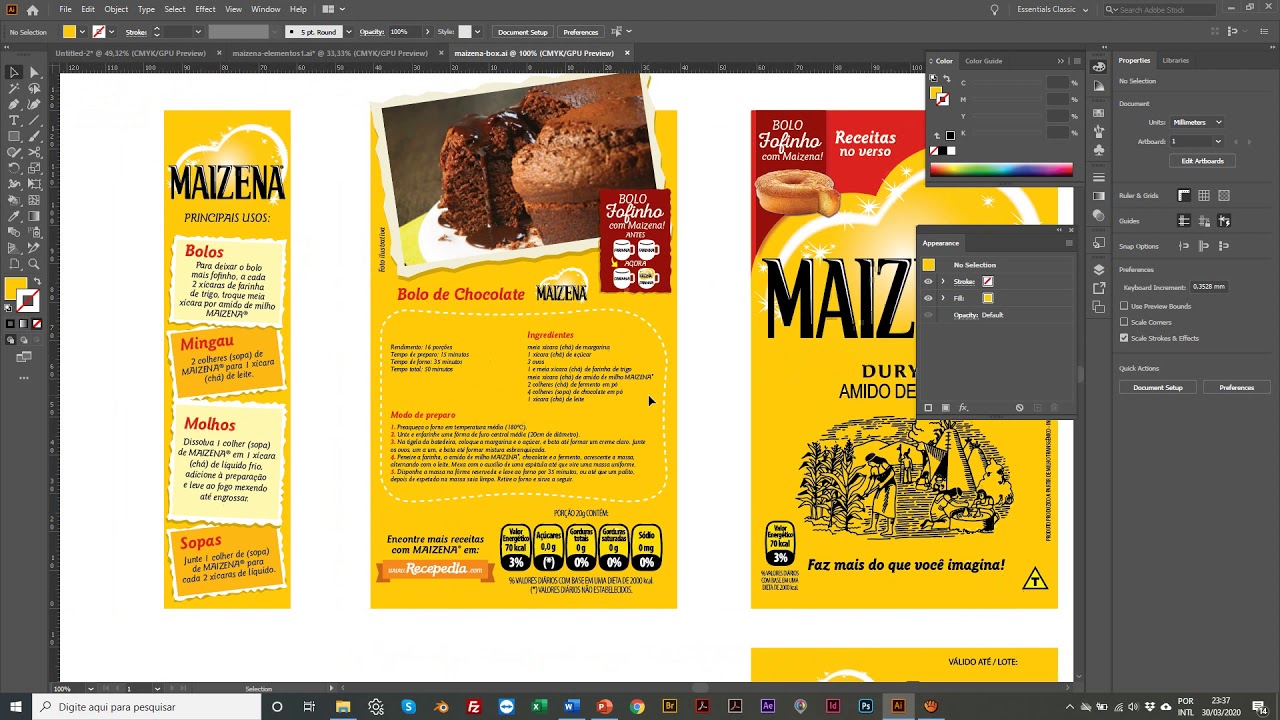Open the Object menu

tap(116, 9)
